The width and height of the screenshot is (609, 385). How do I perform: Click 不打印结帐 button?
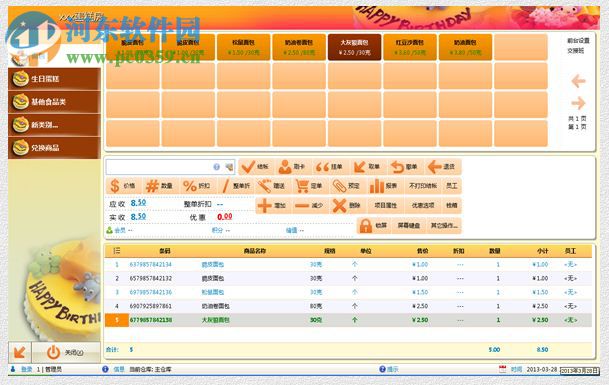pyautogui.click(x=423, y=186)
